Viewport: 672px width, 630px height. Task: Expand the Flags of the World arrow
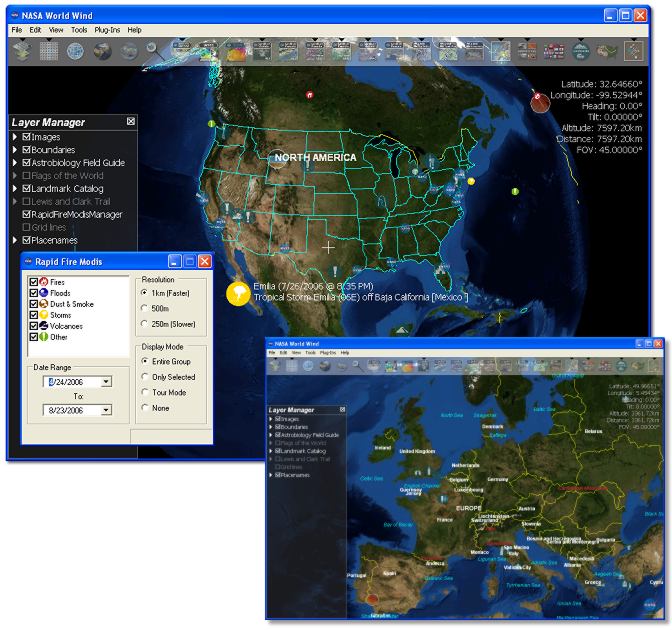(x=15, y=175)
